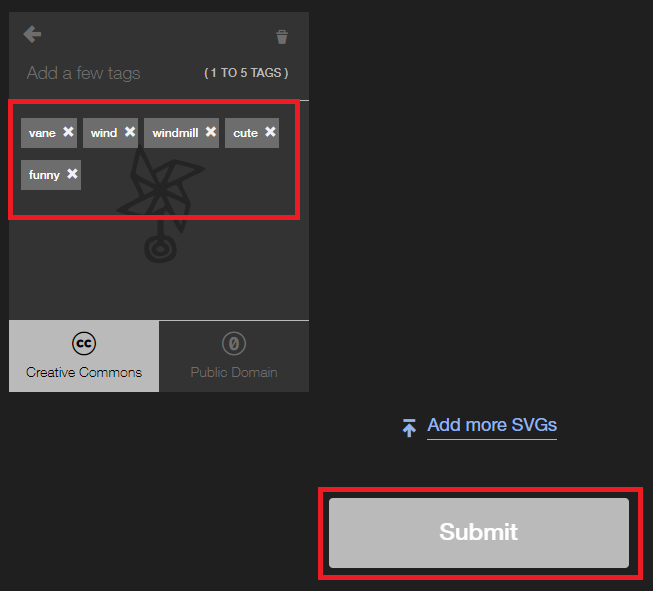Click the 'funny' tag label
Screen dimensions: 653x591
coord(44,175)
